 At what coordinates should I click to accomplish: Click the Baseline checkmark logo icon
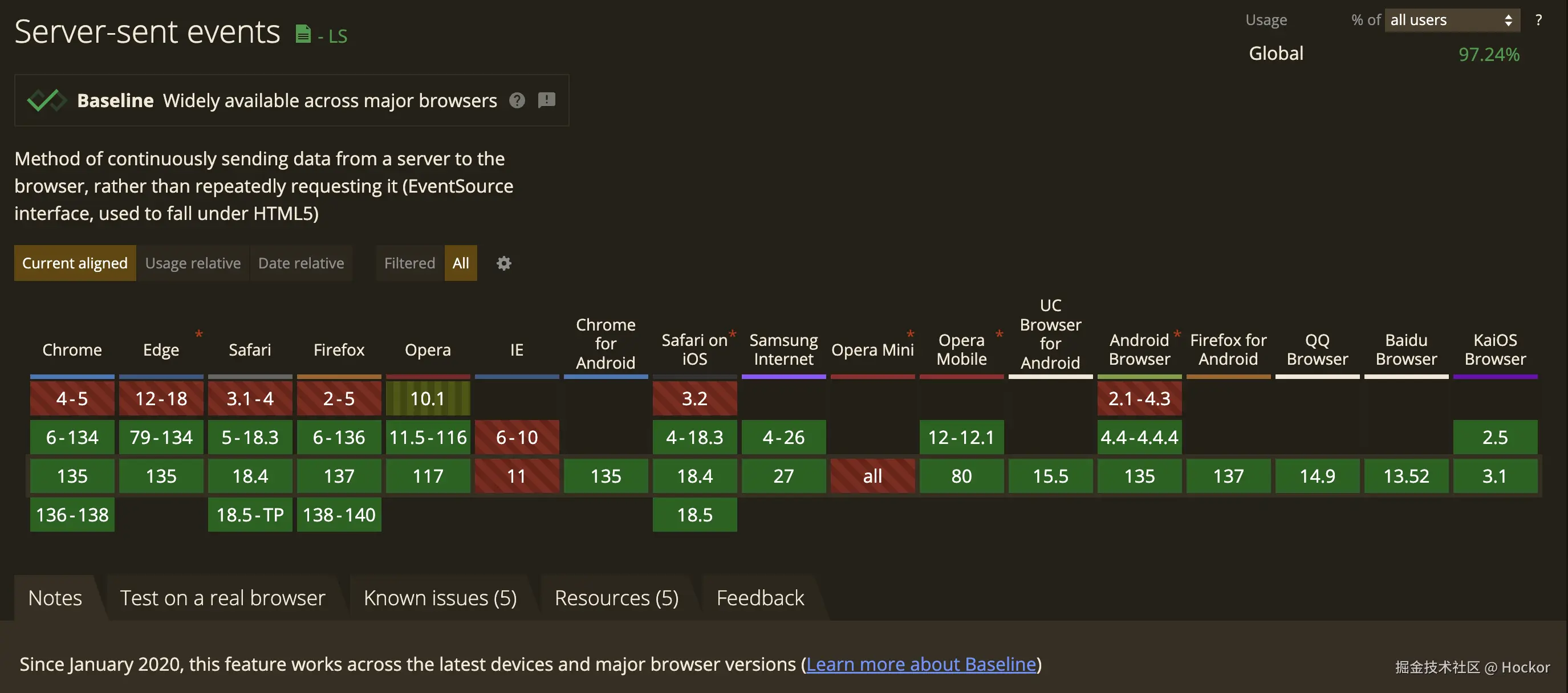46,100
